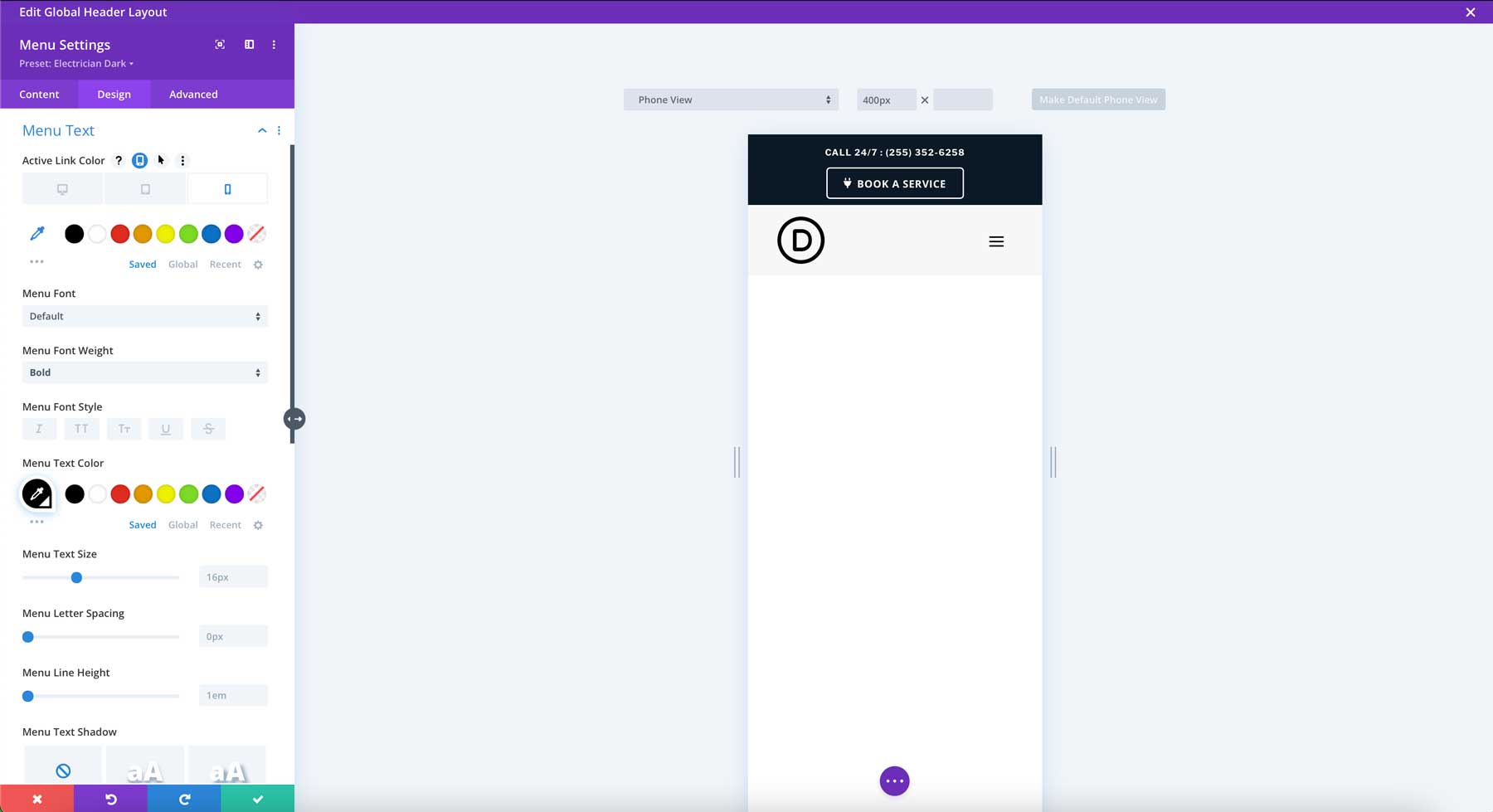Screen dimensions: 1493x812
Task: Apply the Underline menu font style
Action: [x=166, y=428]
